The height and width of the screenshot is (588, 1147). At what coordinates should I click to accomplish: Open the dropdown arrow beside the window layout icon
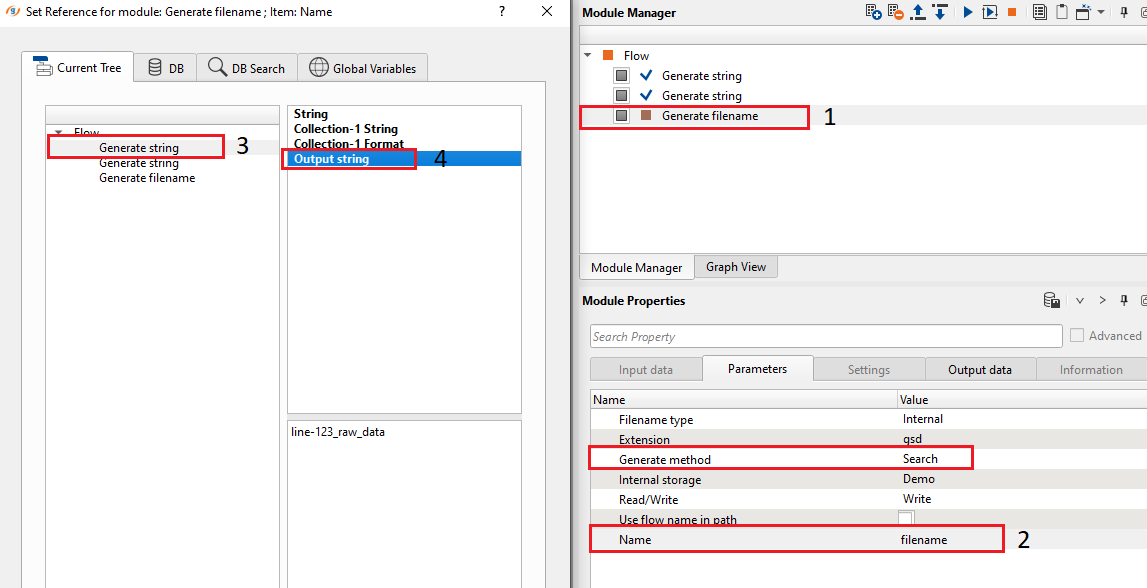(x=1101, y=13)
